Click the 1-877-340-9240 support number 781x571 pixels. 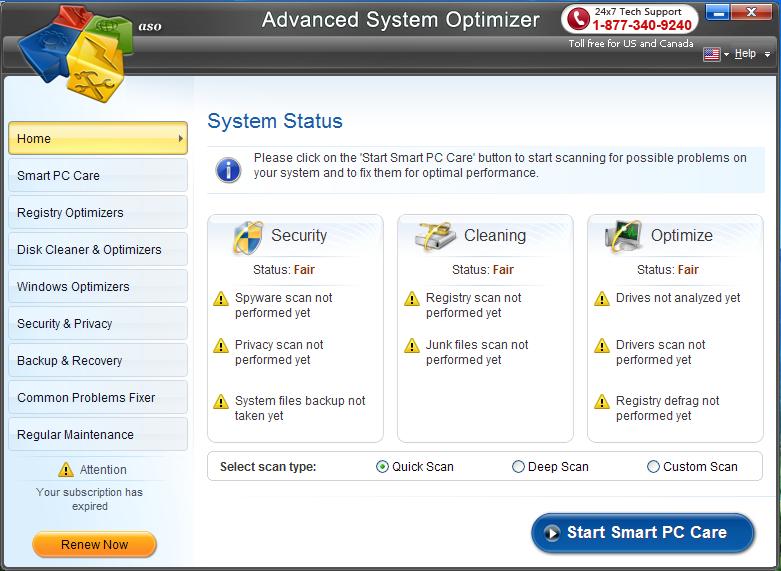(642, 25)
